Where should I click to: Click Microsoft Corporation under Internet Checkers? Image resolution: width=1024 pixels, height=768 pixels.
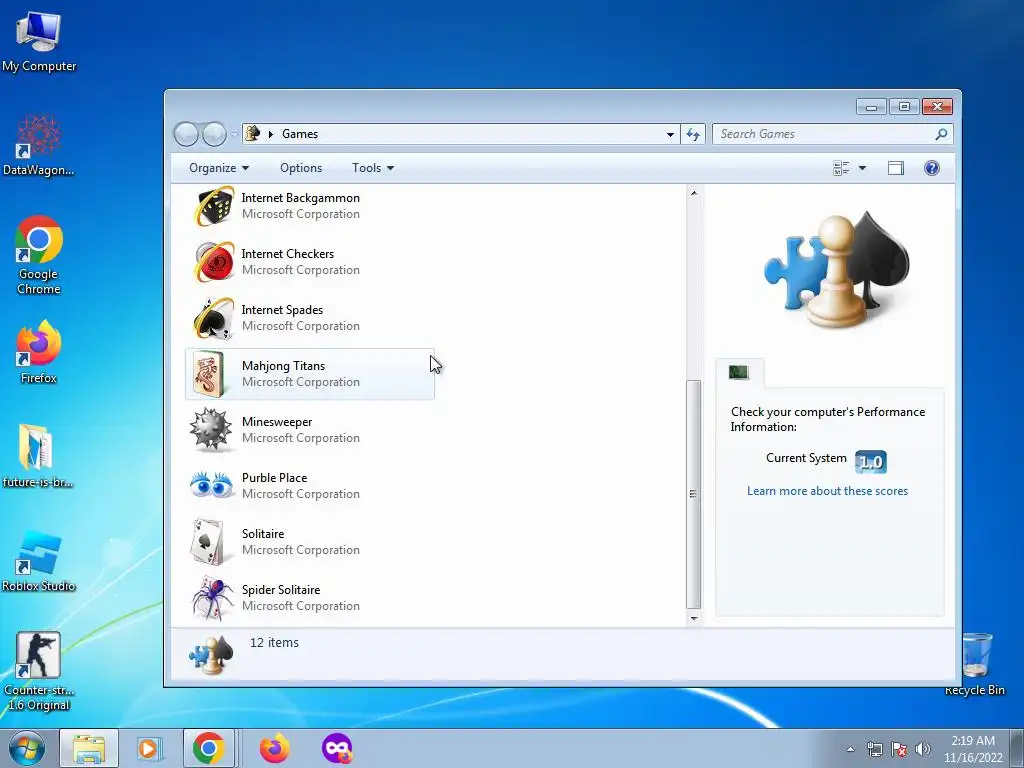tap(300, 270)
